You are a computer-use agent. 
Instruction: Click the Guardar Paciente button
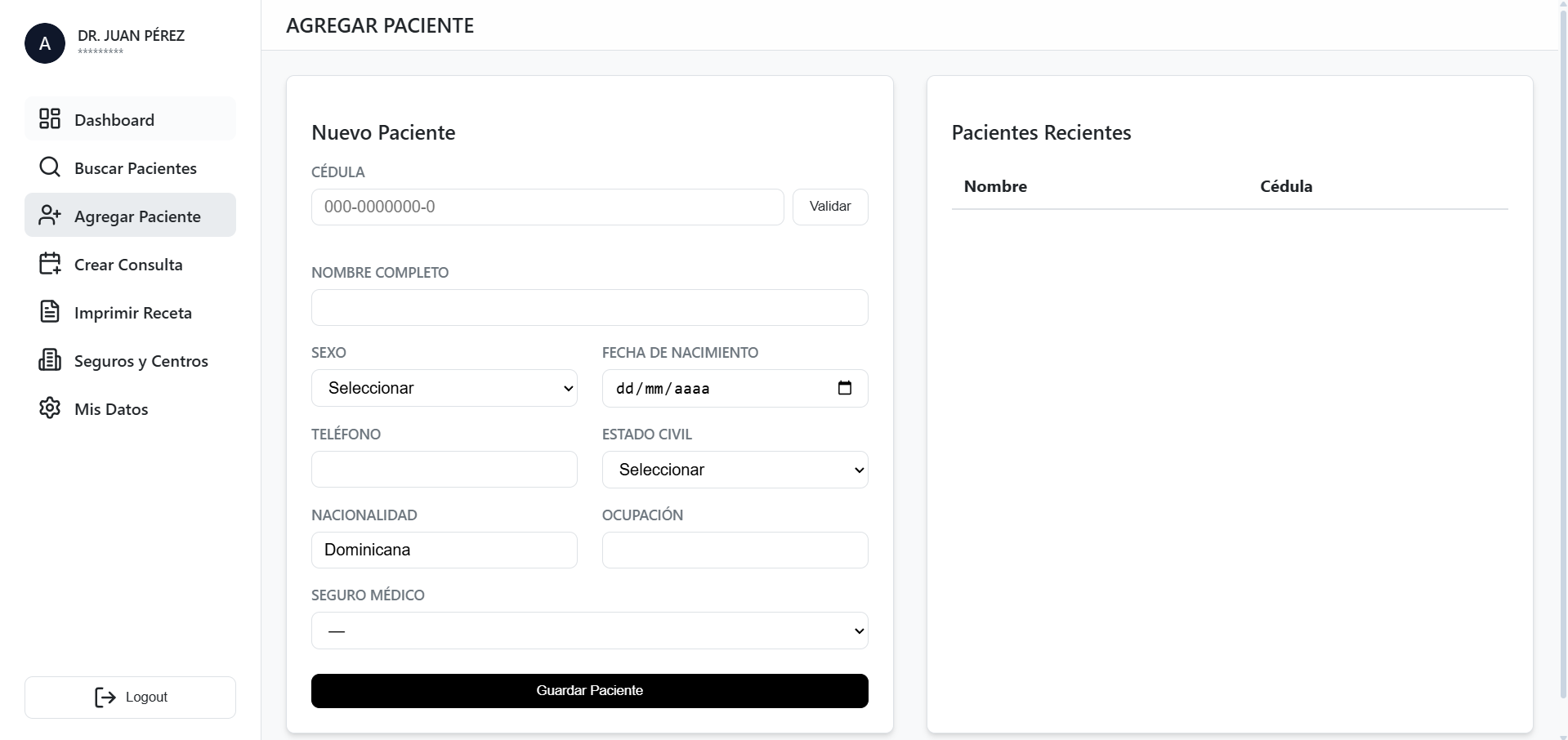click(589, 691)
